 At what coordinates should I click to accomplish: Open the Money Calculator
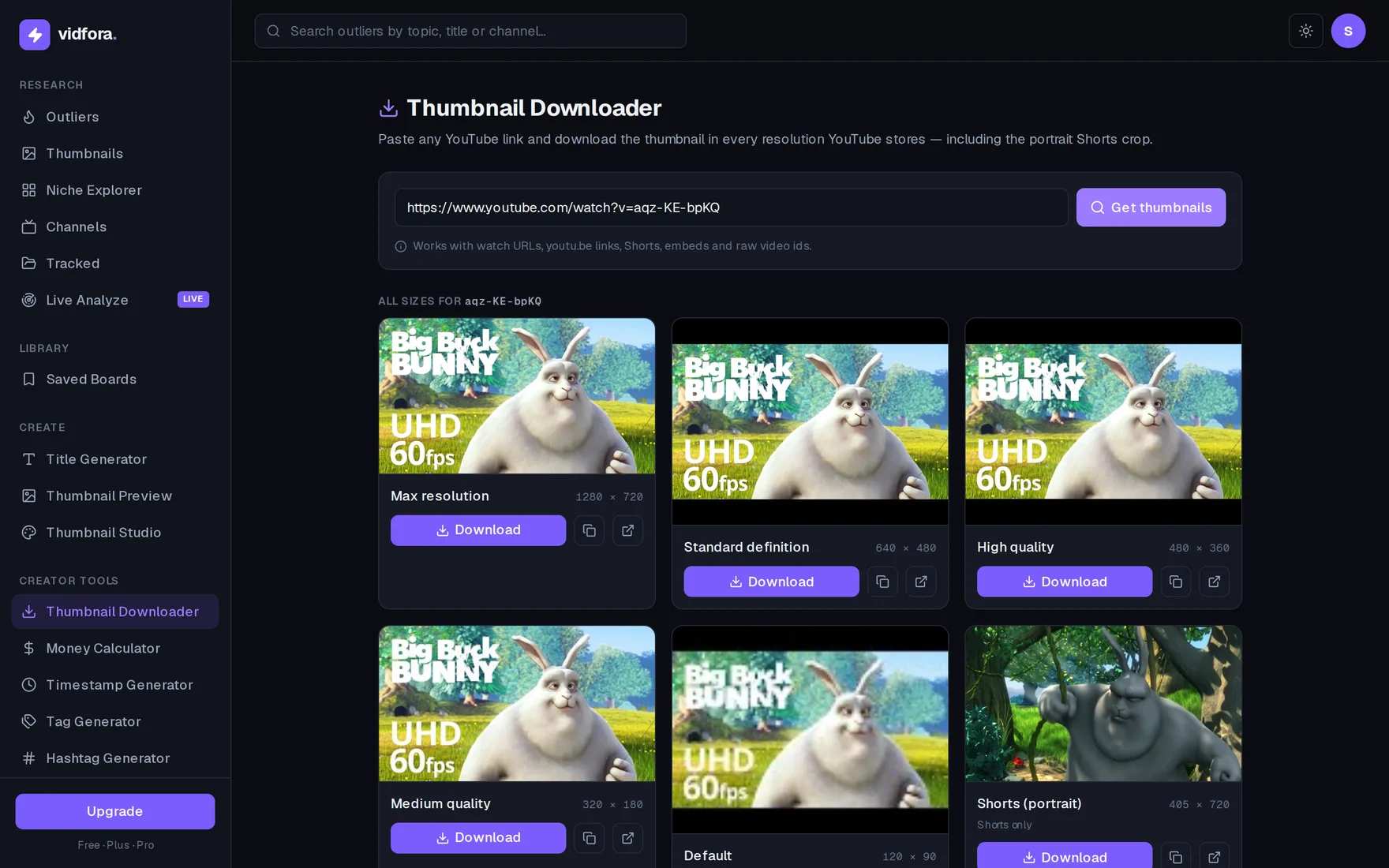point(115,648)
